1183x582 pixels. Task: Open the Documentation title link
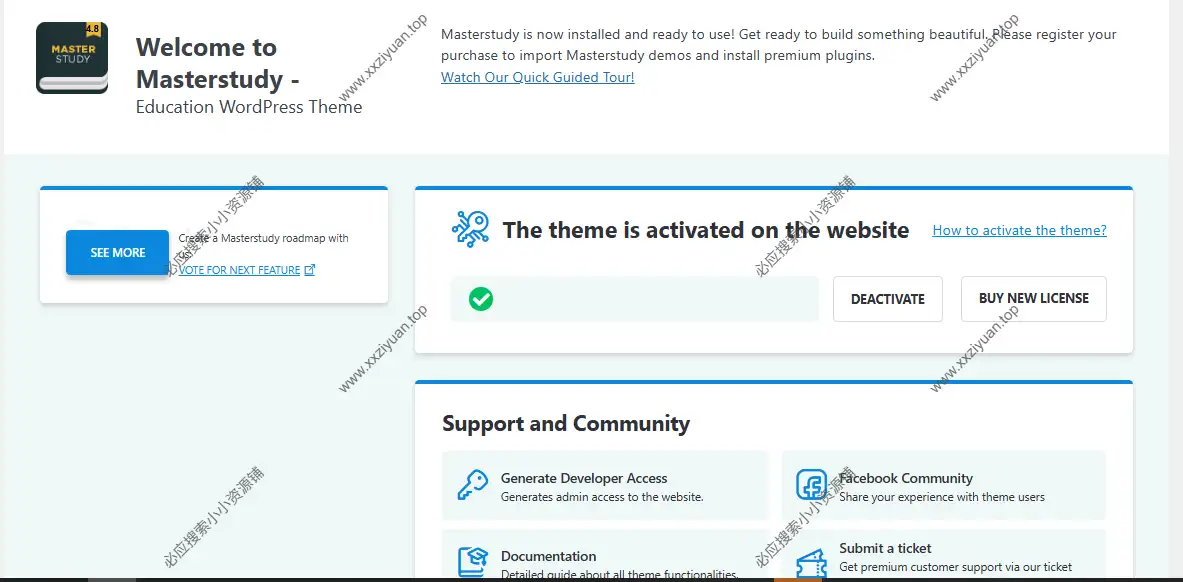click(548, 556)
